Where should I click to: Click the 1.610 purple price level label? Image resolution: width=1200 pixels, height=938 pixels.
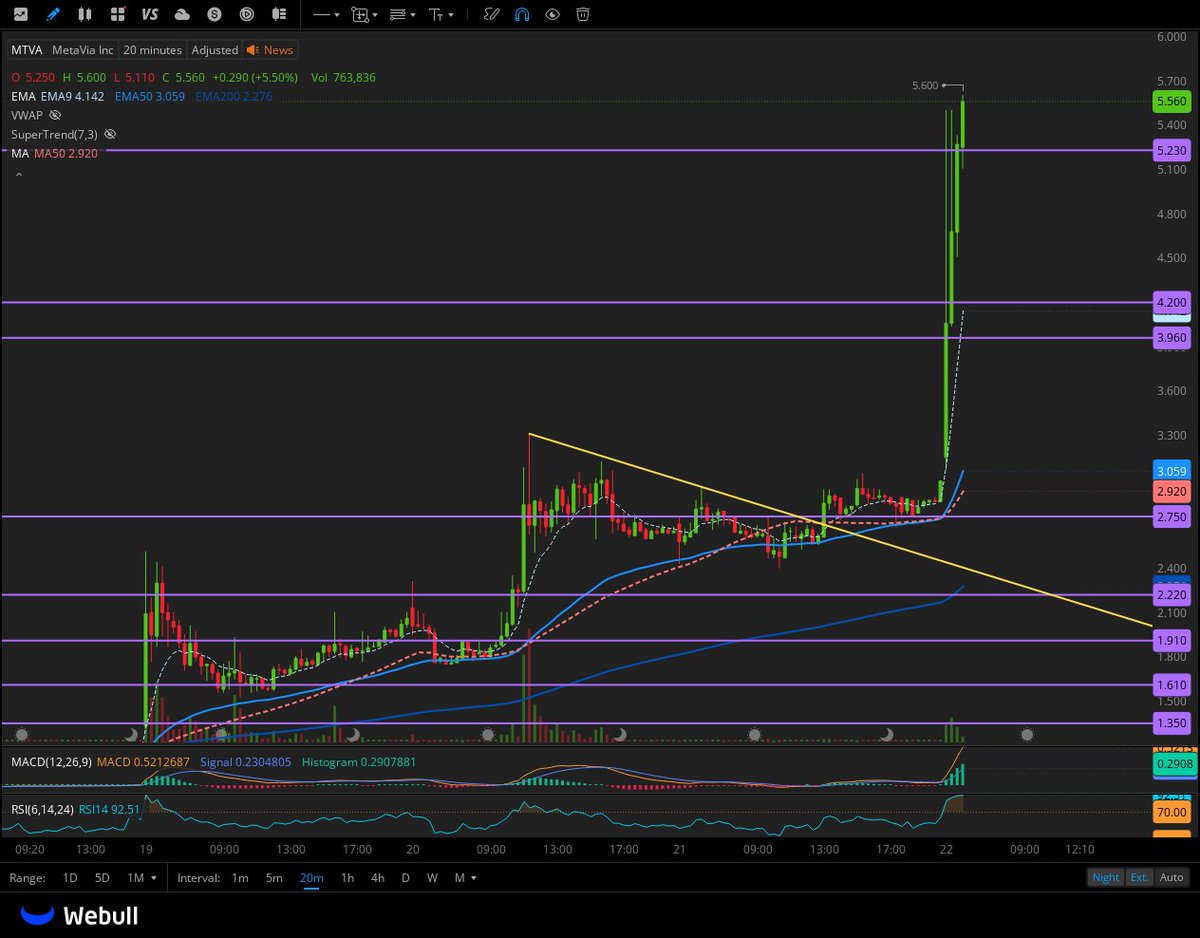(x=1171, y=685)
